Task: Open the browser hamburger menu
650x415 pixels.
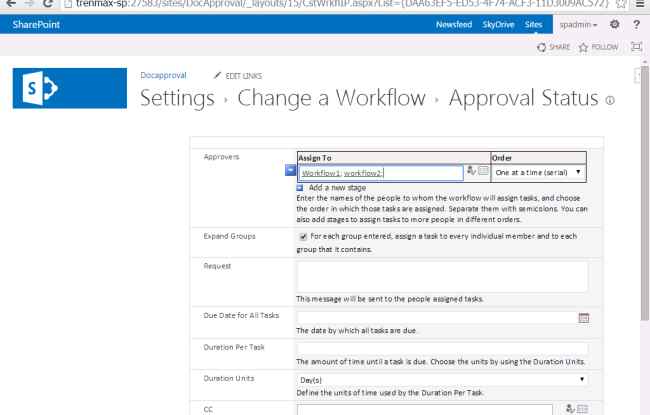Action: 640,4
